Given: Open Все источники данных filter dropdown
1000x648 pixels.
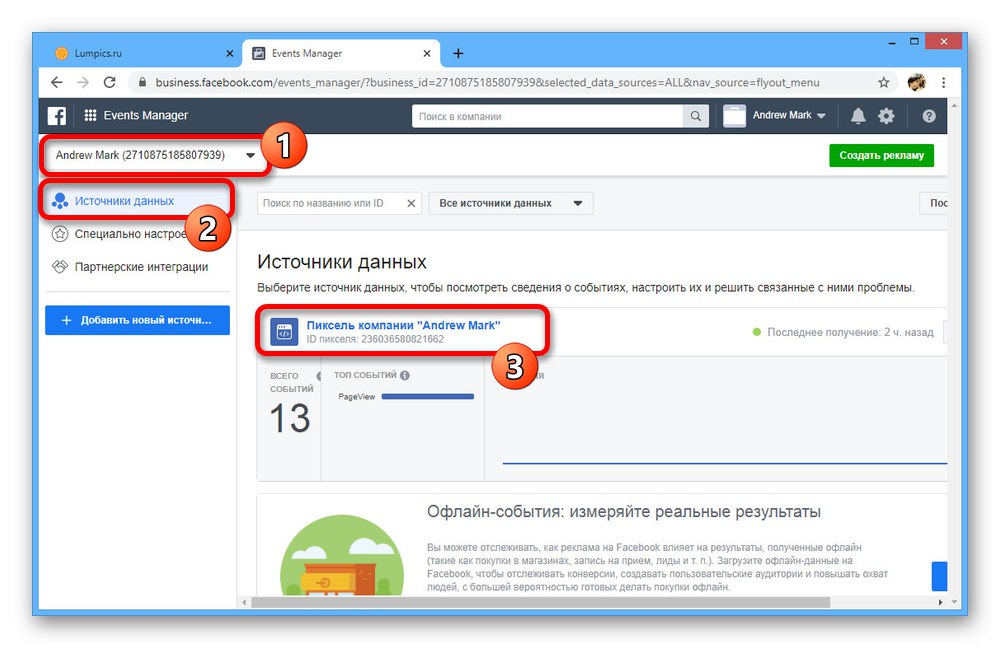Looking at the screenshot, I should [511, 203].
